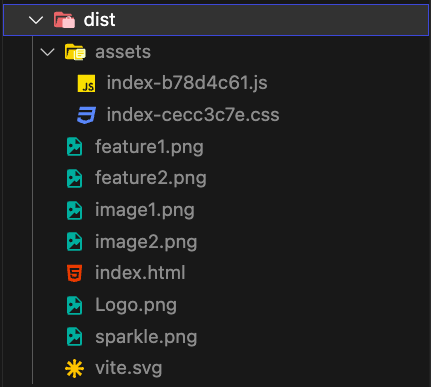Click the image icon beside Logo.png
The height and width of the screenshot is (387, 431).
coord(75,305)
